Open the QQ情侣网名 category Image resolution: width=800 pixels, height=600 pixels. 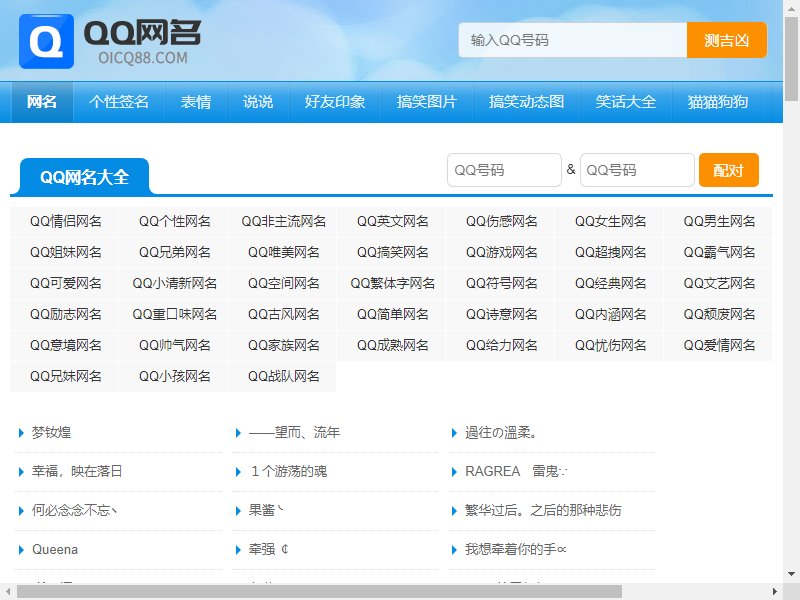tap(65, 221)
